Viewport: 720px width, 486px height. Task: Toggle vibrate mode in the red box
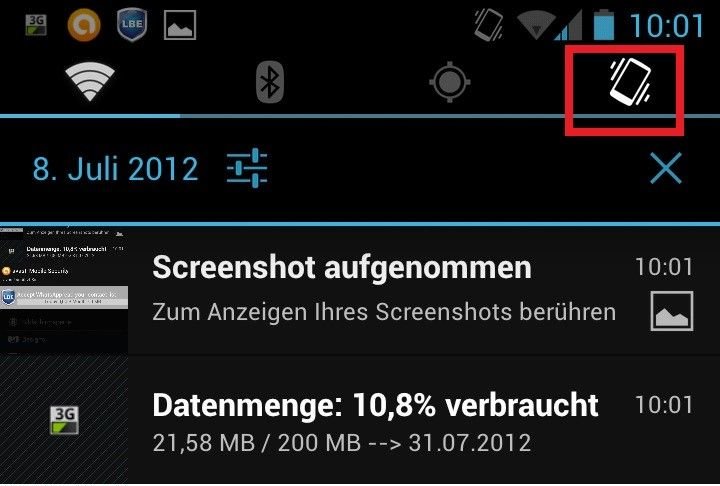click(x=630, y=81)
